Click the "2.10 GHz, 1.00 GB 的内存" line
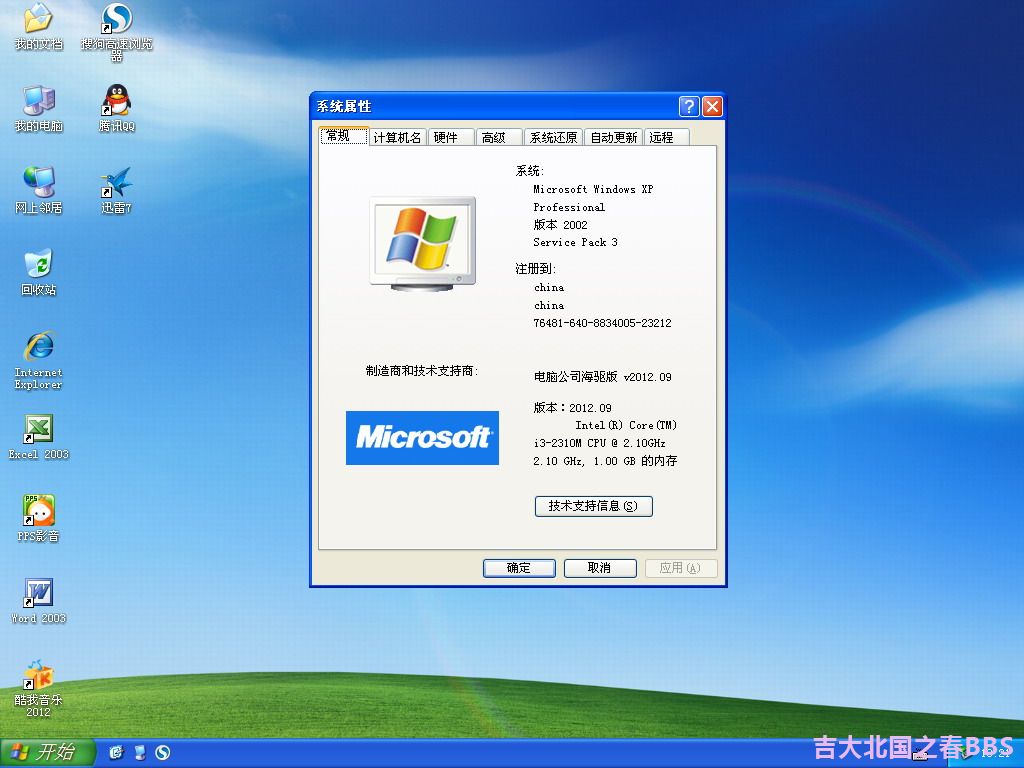The width and height of the screenshot is (1024, 768). tap(605, 461)
